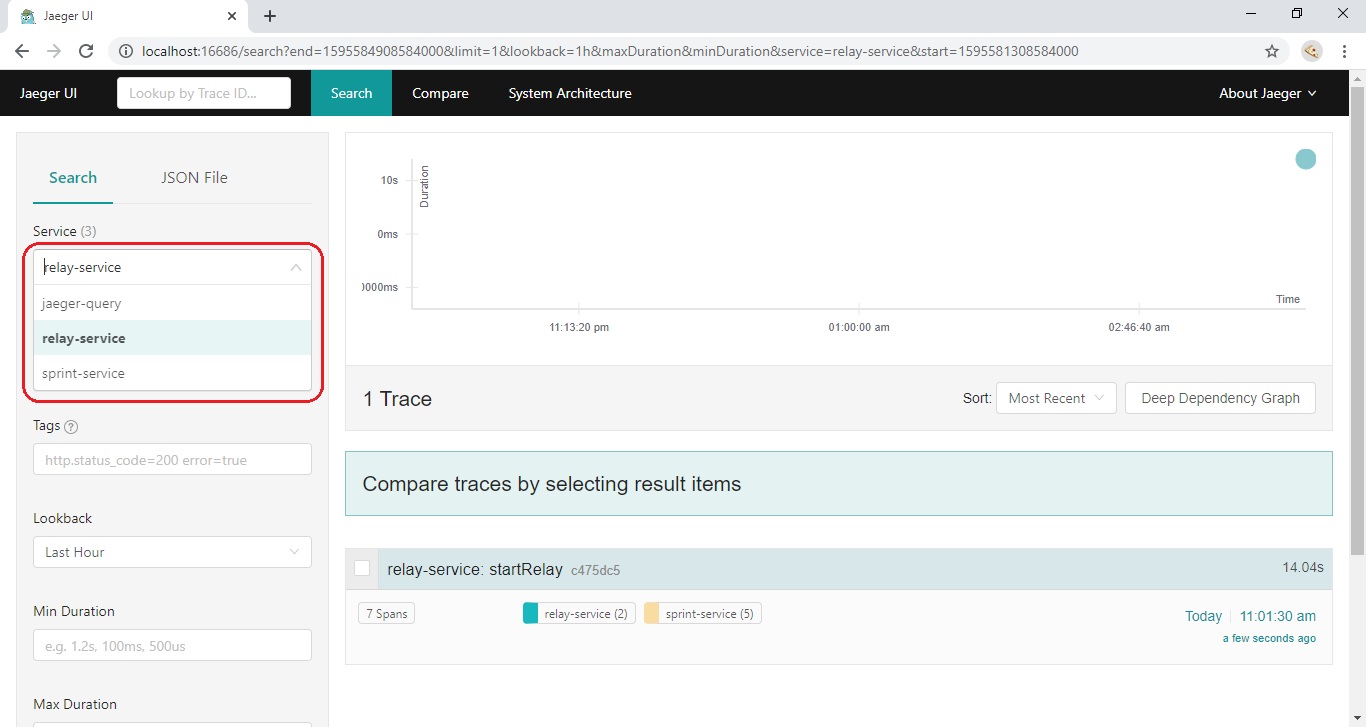Open the browser profile avatar

pos(1312,51)
